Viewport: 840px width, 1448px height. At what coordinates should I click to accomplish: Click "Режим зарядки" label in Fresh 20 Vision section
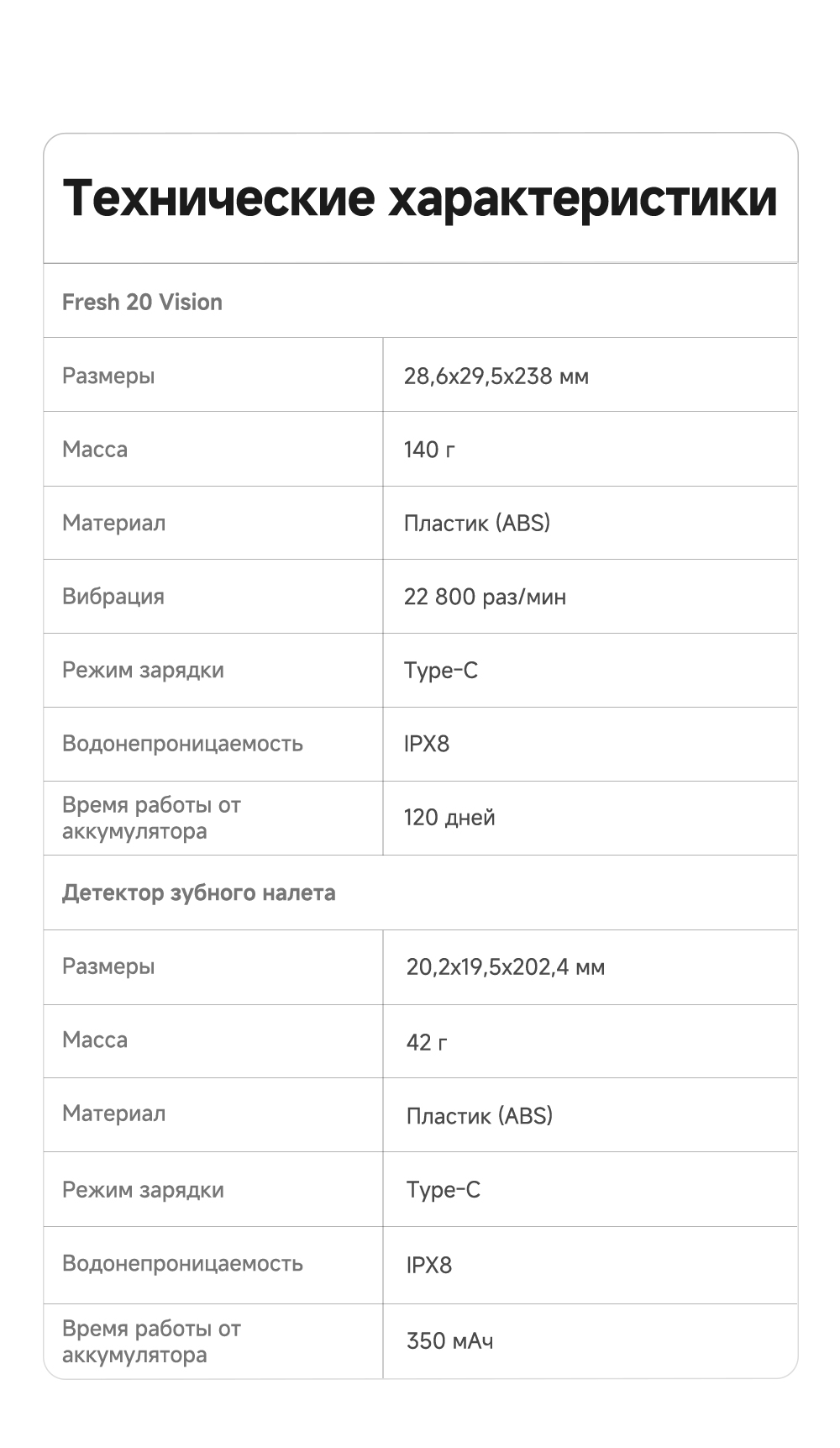click(x=143, y=671)
